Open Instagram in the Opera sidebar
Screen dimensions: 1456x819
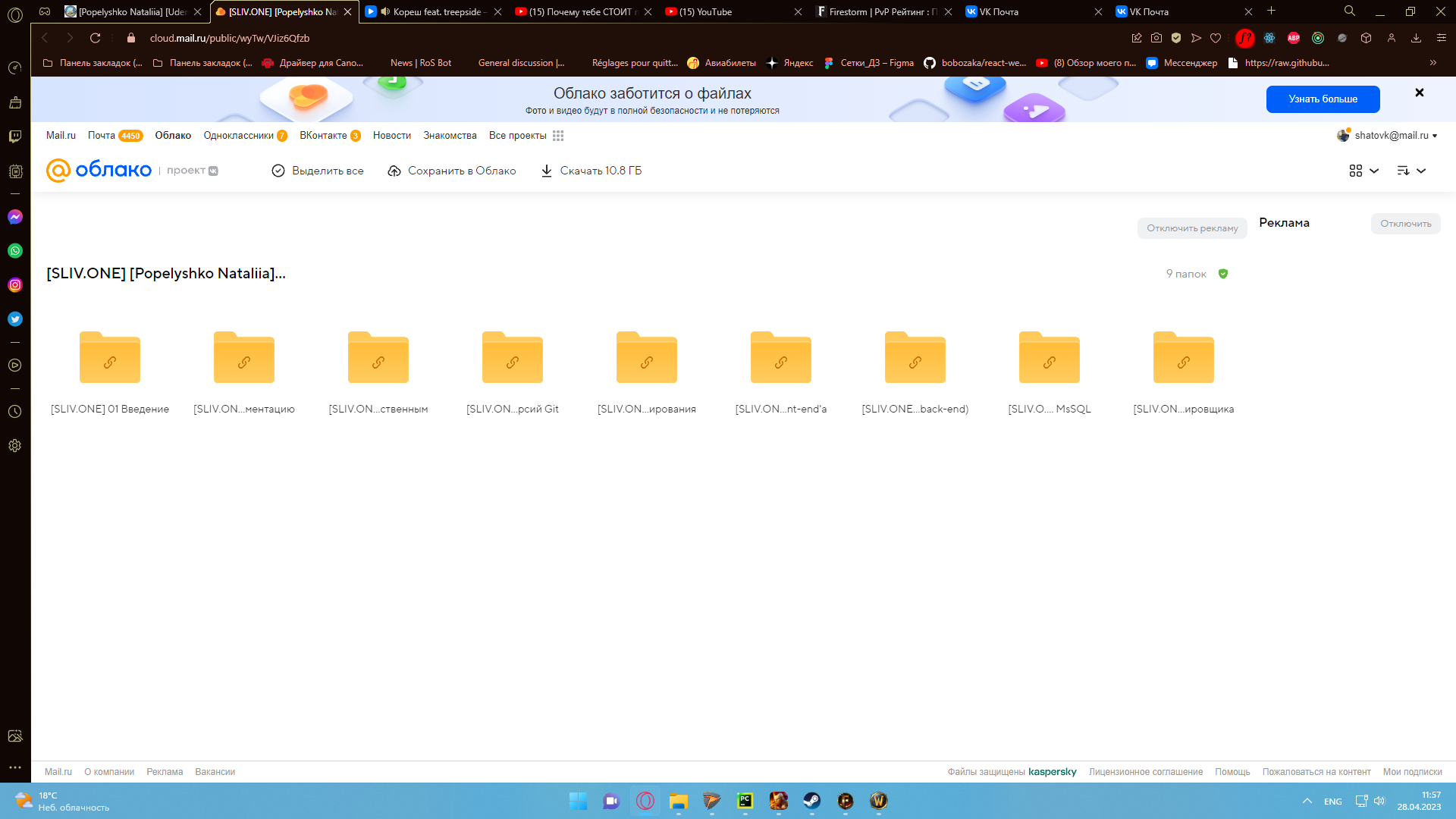click(x=15, y=285)
